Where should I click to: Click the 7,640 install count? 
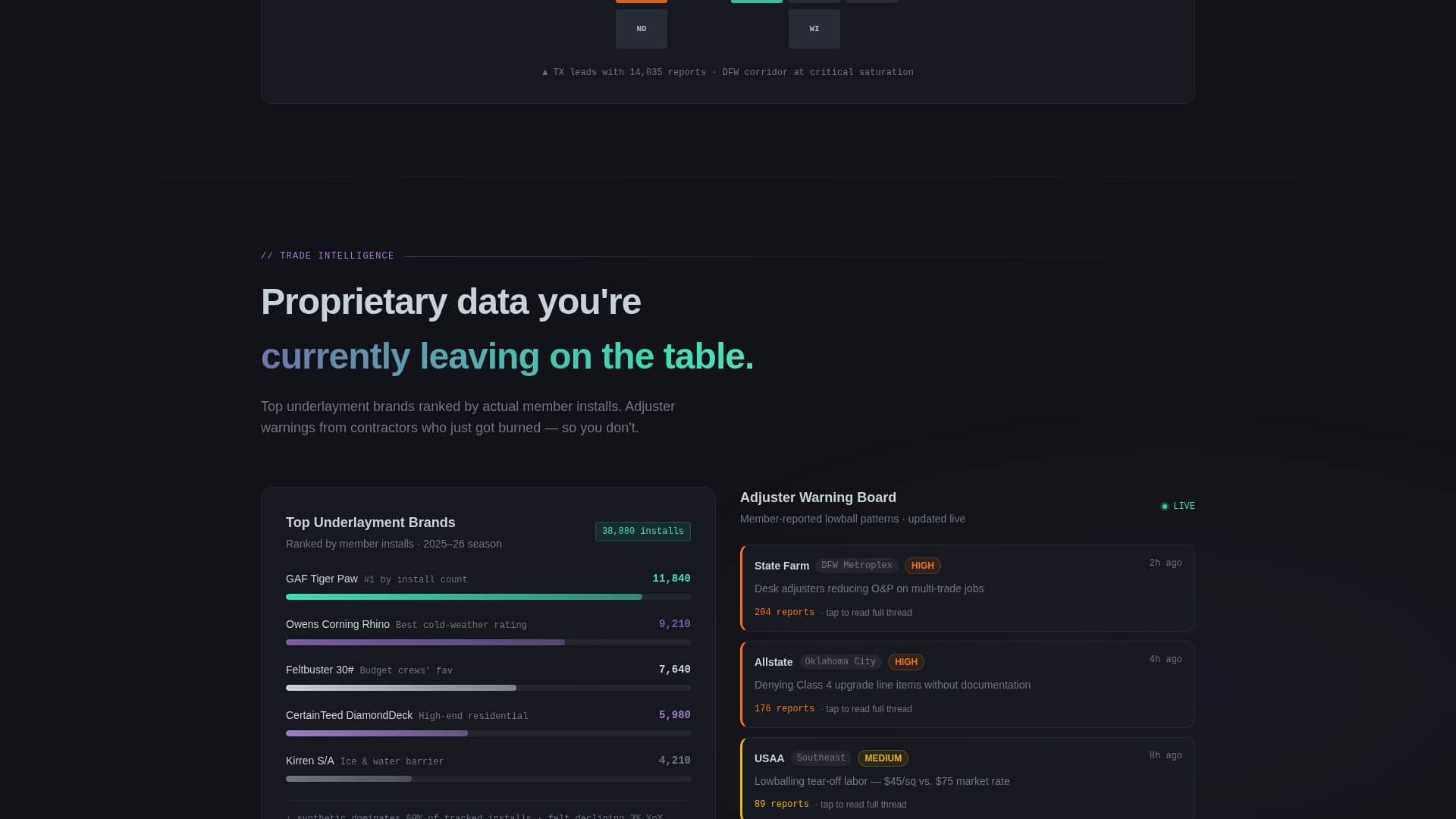pos(674,670)
